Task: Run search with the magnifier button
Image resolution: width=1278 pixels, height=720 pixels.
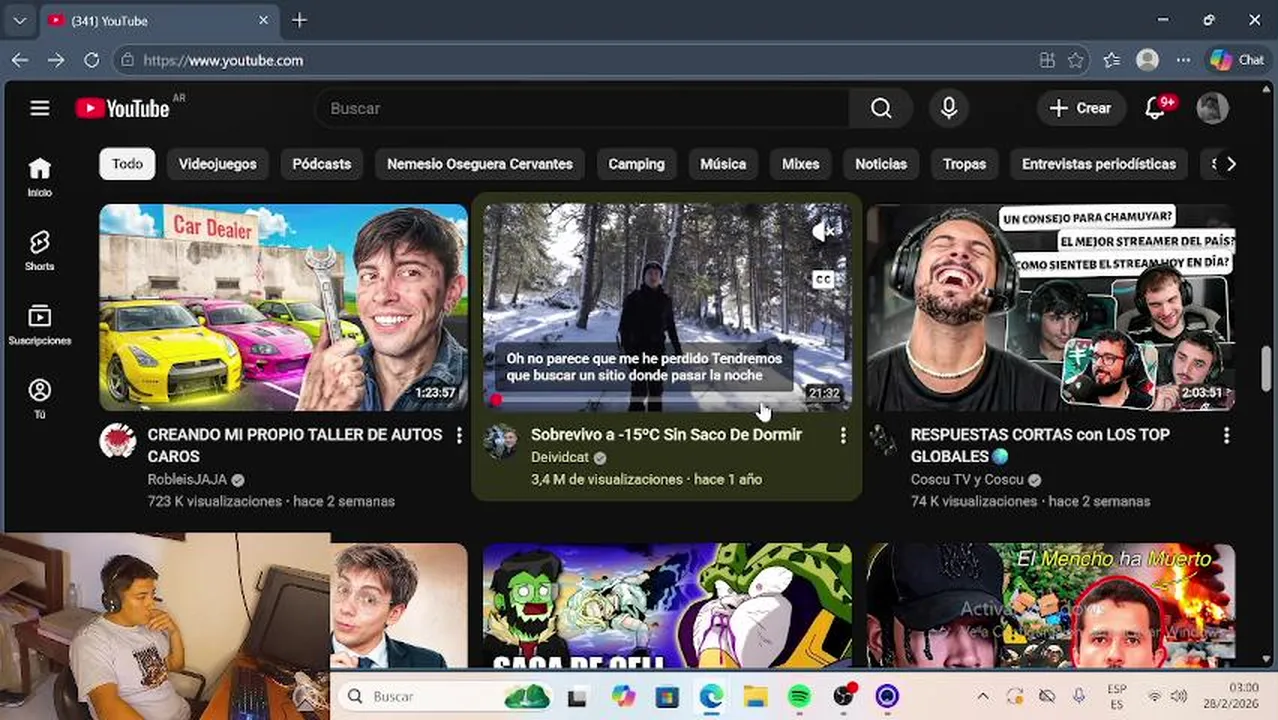Action: 880,108
